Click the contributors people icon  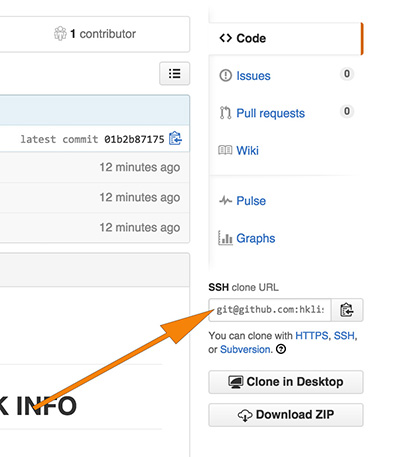[60, 34]
